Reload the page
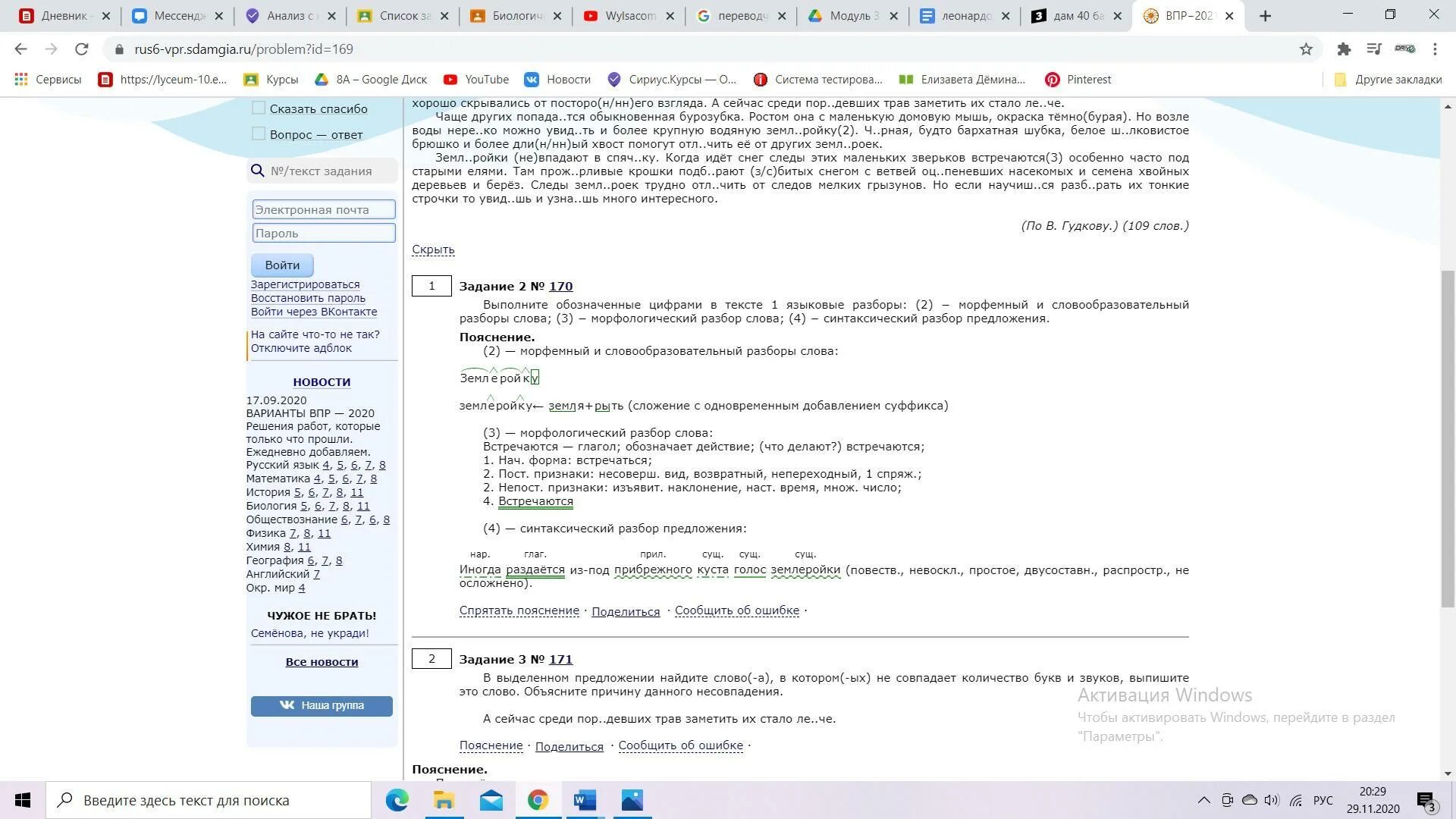1456x819 pixels. pos(81,49)
